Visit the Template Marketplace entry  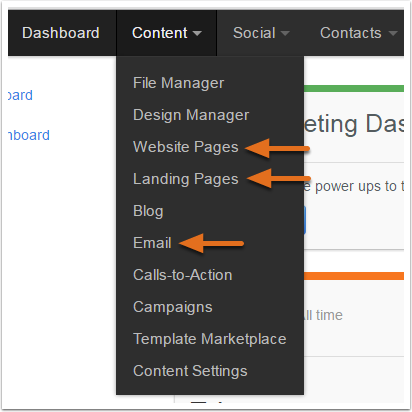click(x=210, y=339)
